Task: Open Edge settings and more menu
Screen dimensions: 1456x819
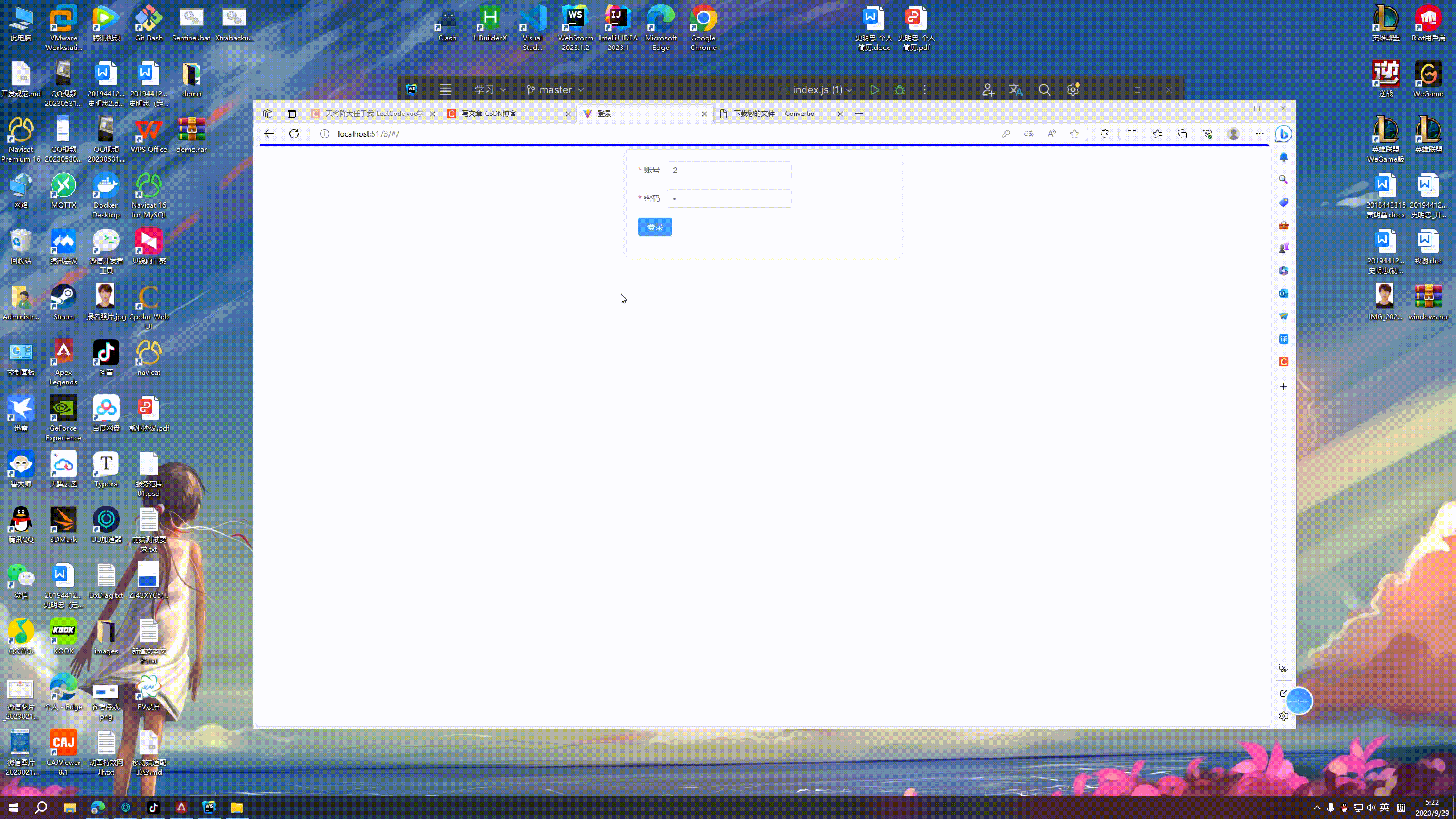Action: click(1259, 134)
